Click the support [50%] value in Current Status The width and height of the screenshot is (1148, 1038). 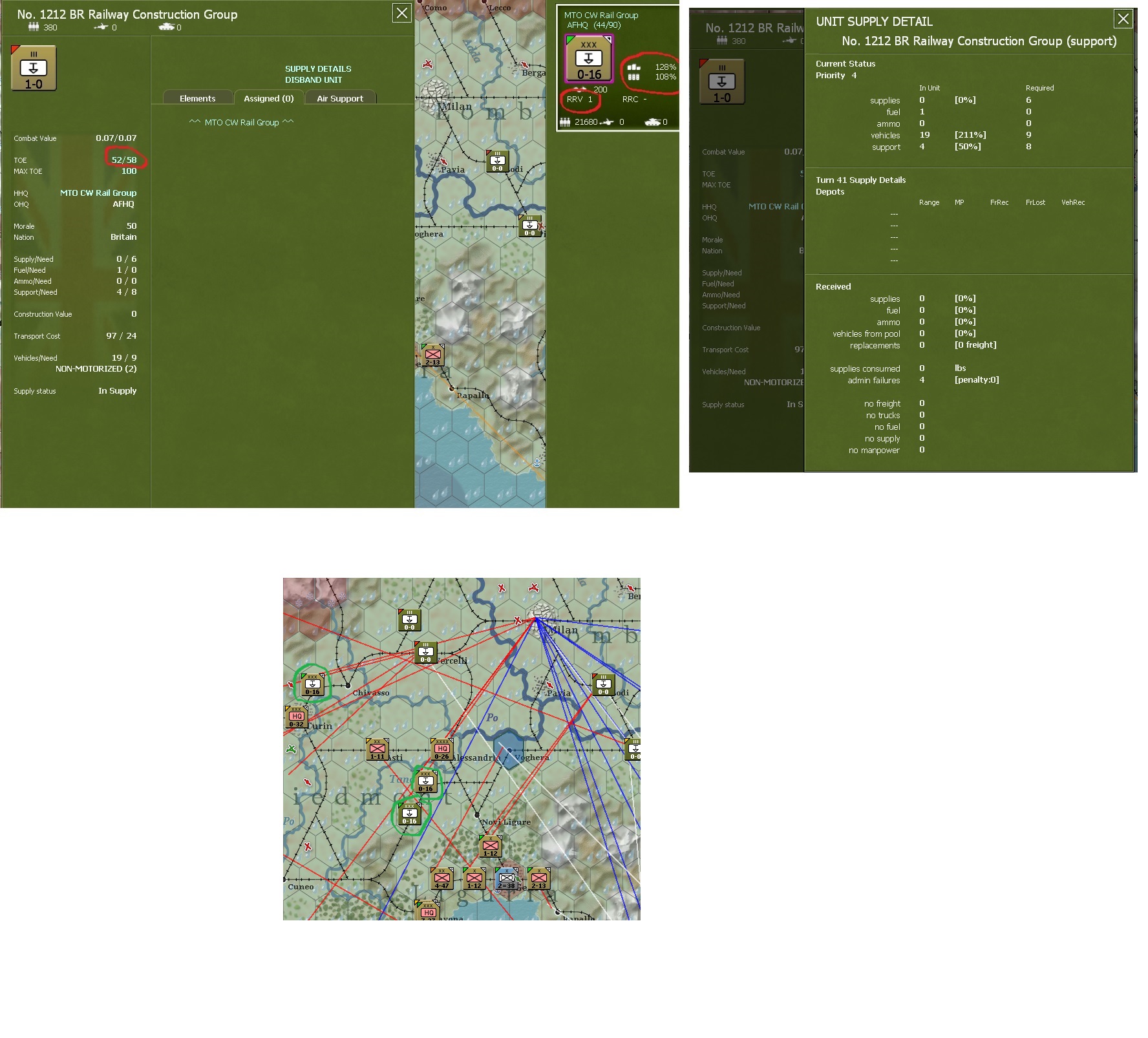(x=968, y=146)
